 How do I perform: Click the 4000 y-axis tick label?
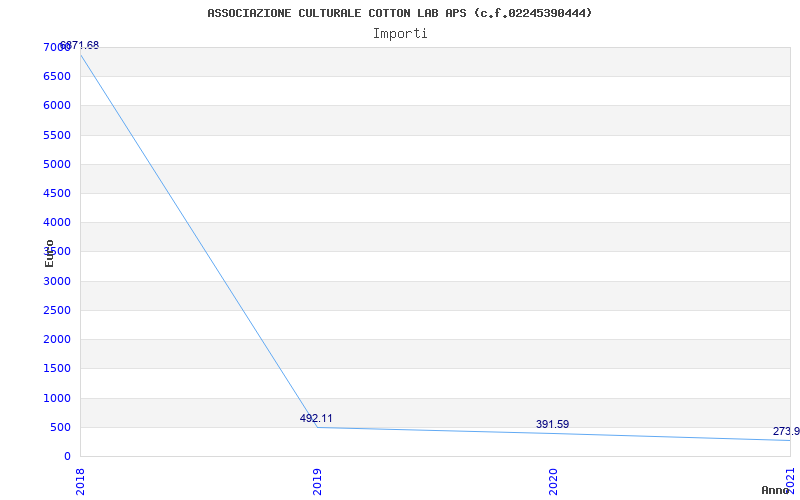coord(57,223)
